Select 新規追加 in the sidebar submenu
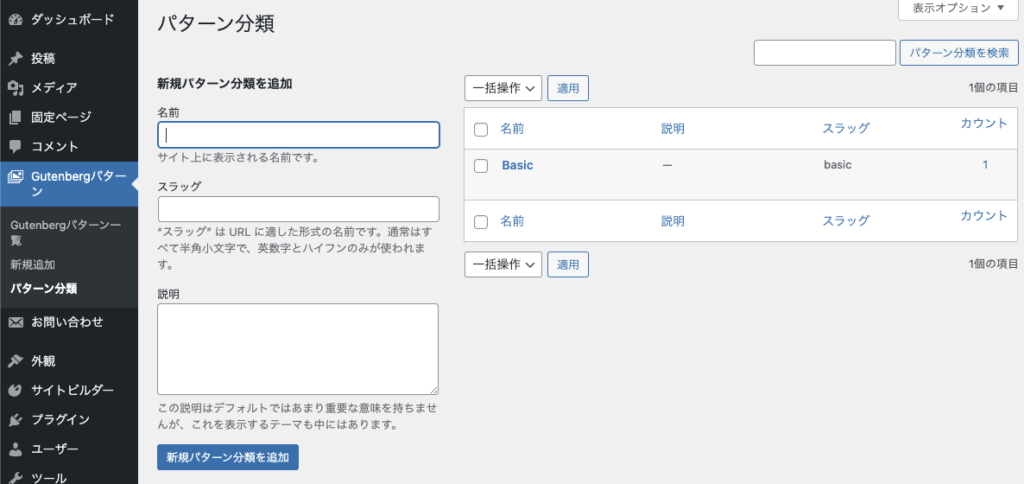 pos(32,265)
